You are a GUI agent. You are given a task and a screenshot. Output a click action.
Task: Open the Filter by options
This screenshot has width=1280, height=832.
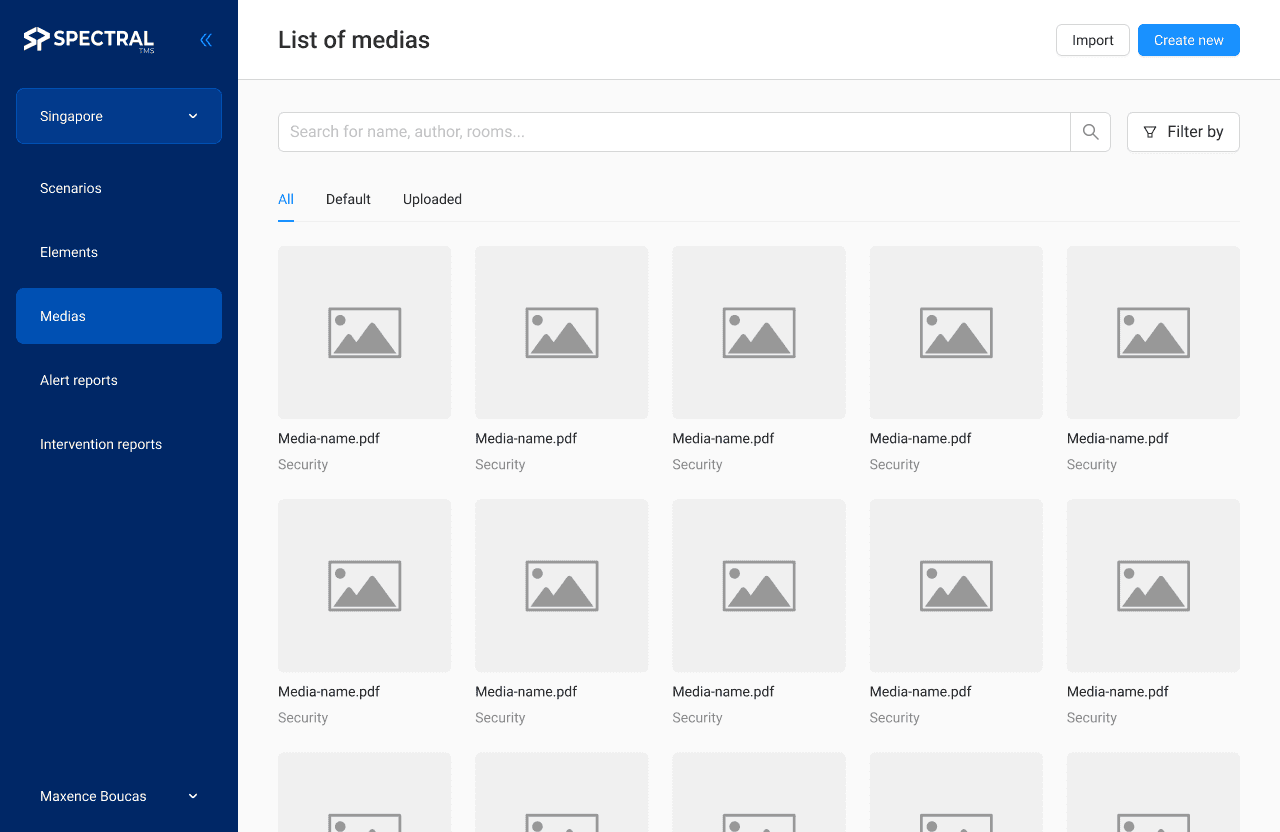1183,132
